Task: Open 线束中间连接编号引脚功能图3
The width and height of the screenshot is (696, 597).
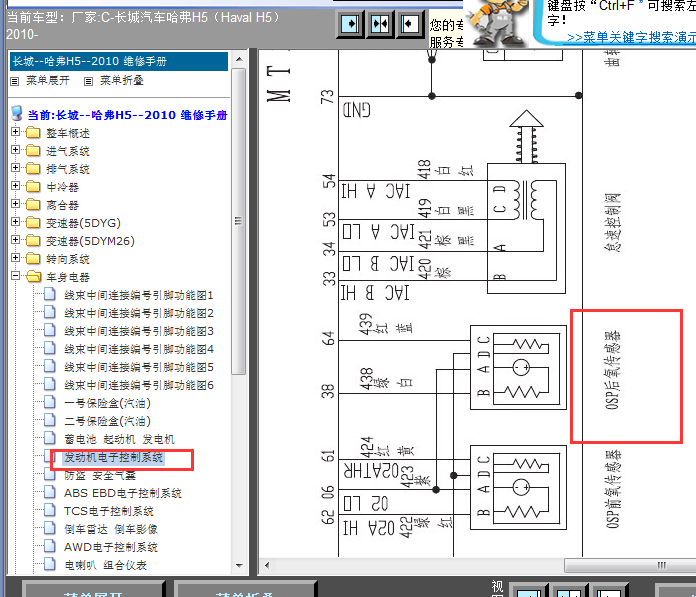Action: pos(139,331)
